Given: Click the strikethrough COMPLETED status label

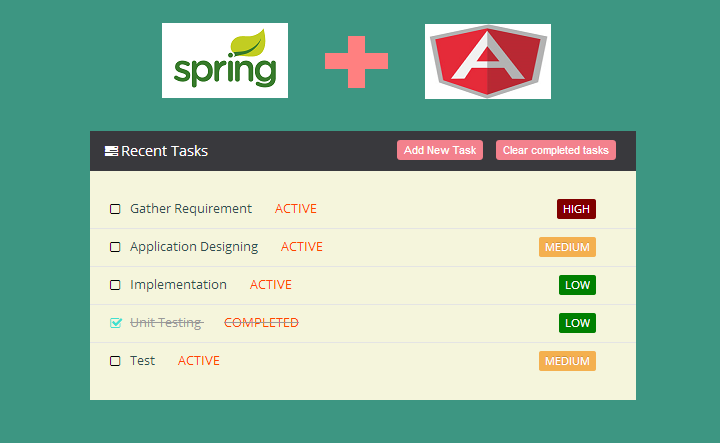Looking at the screenshot, I should [x=261, y=323].
